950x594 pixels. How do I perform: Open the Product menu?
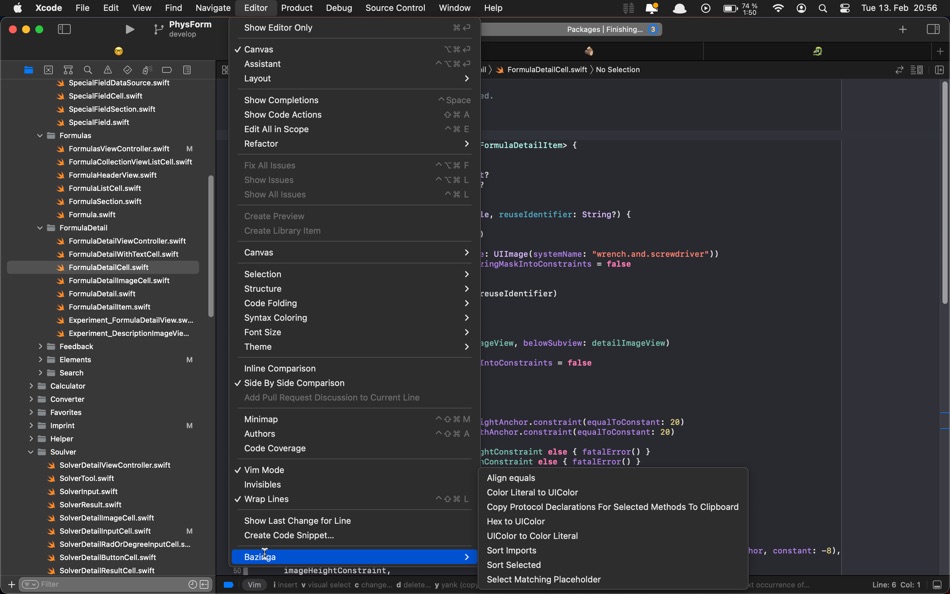point(297,8)
